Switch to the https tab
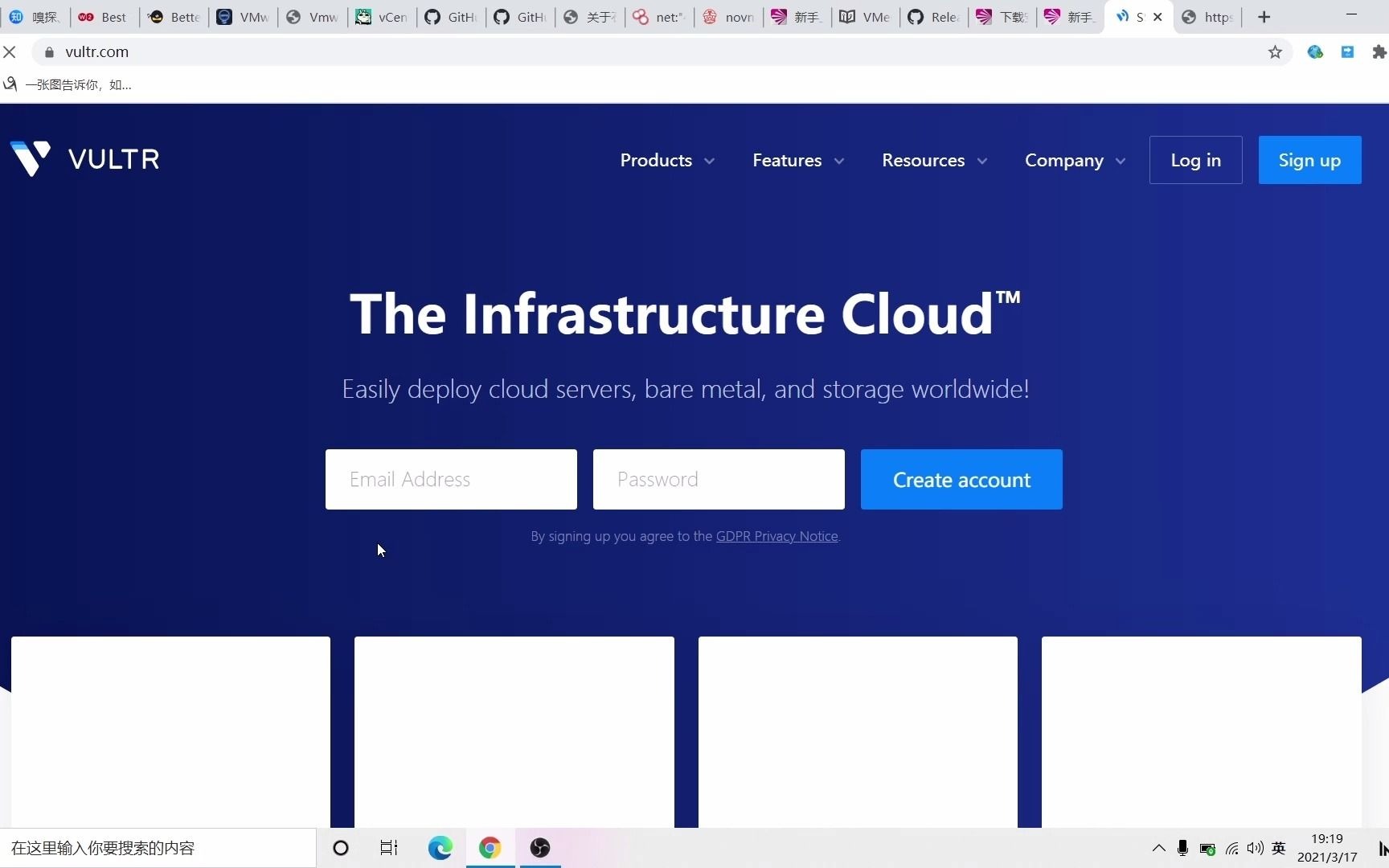1389x868 pixels. (1208, 17)
